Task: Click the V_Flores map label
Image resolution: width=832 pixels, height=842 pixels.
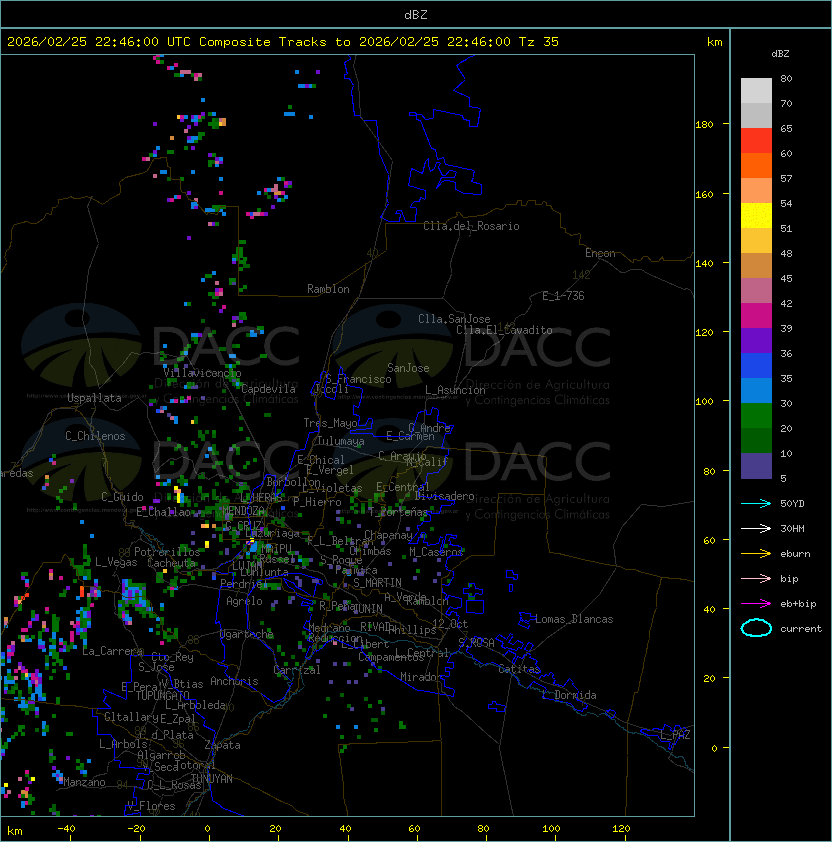Action: click(151, 806)
